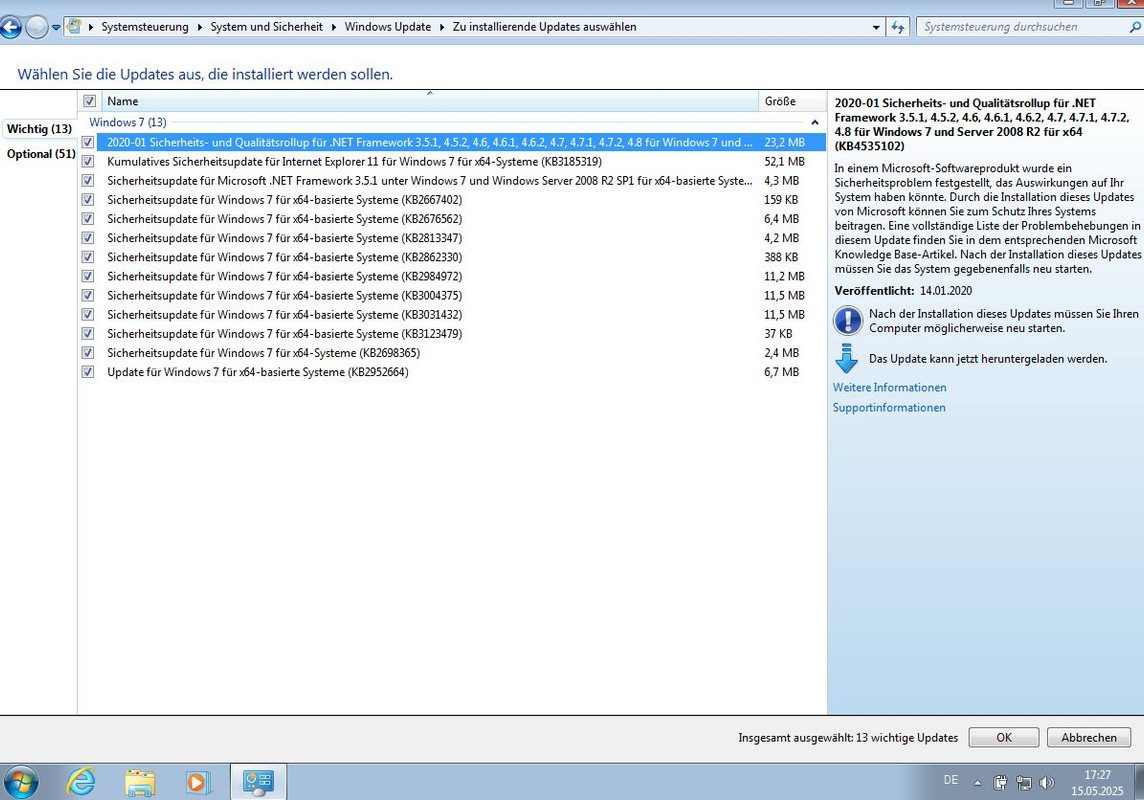This screenshot has height=800, width=1144.
Task: Open recent pages dropdown arrow beside navigation
Action: 56,28
